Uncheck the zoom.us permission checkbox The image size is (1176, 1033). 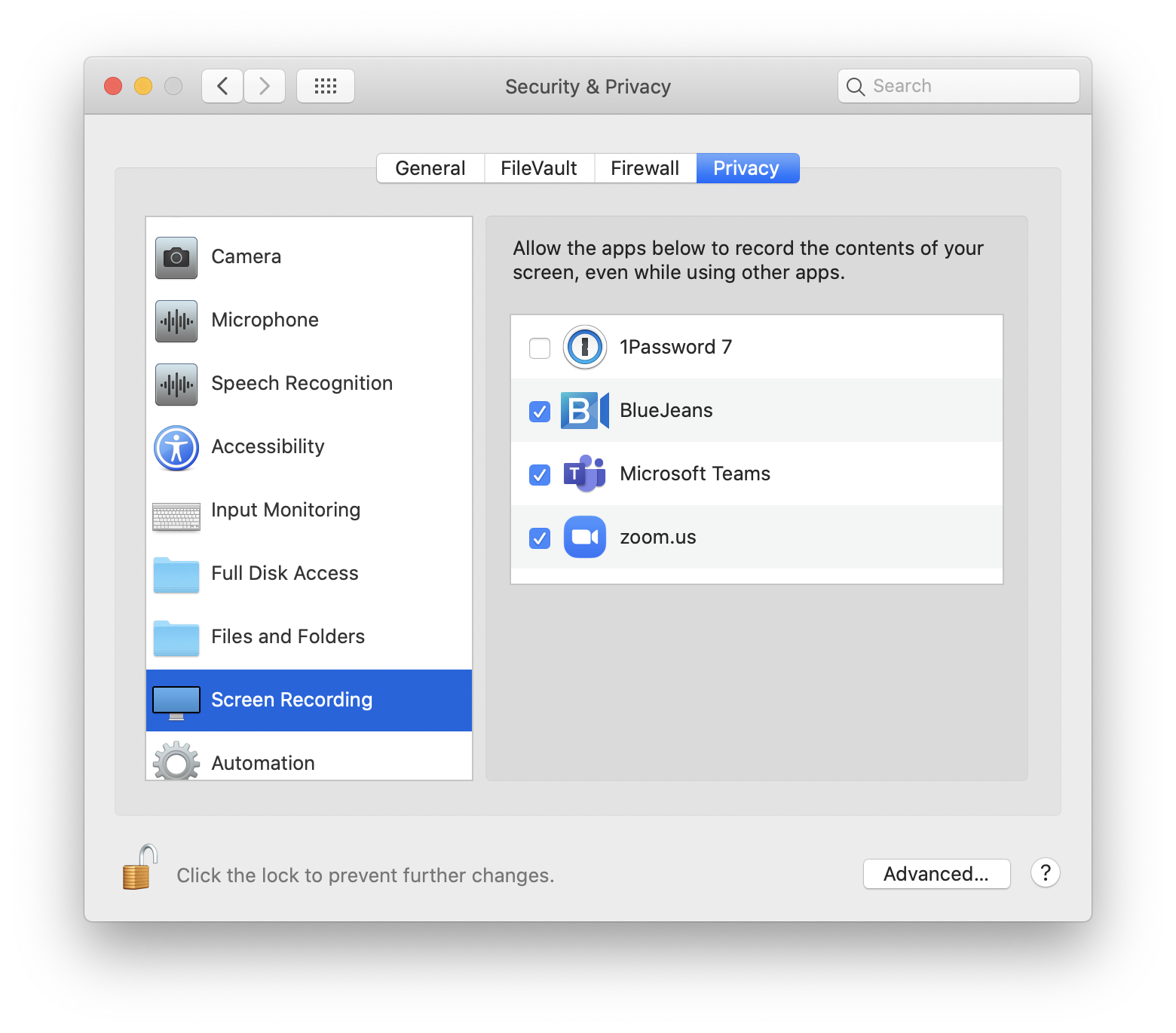click(539, 538)
